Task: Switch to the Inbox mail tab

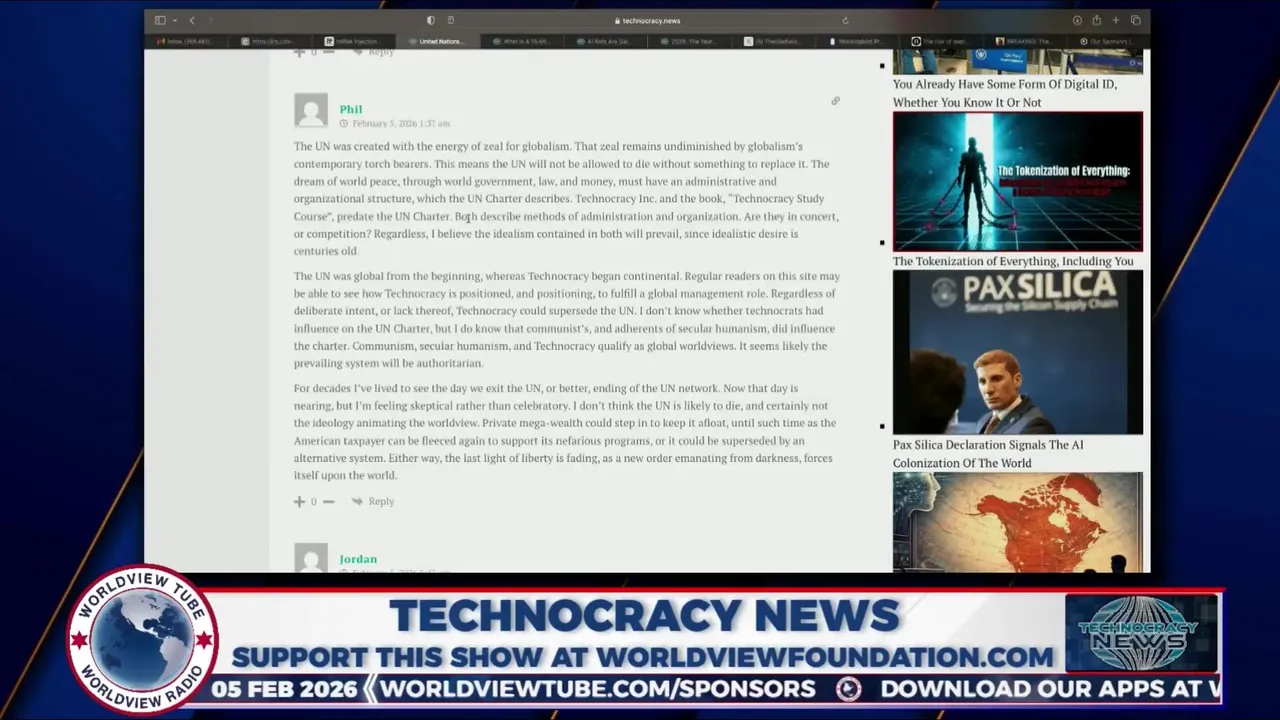Action: (186, 41)
